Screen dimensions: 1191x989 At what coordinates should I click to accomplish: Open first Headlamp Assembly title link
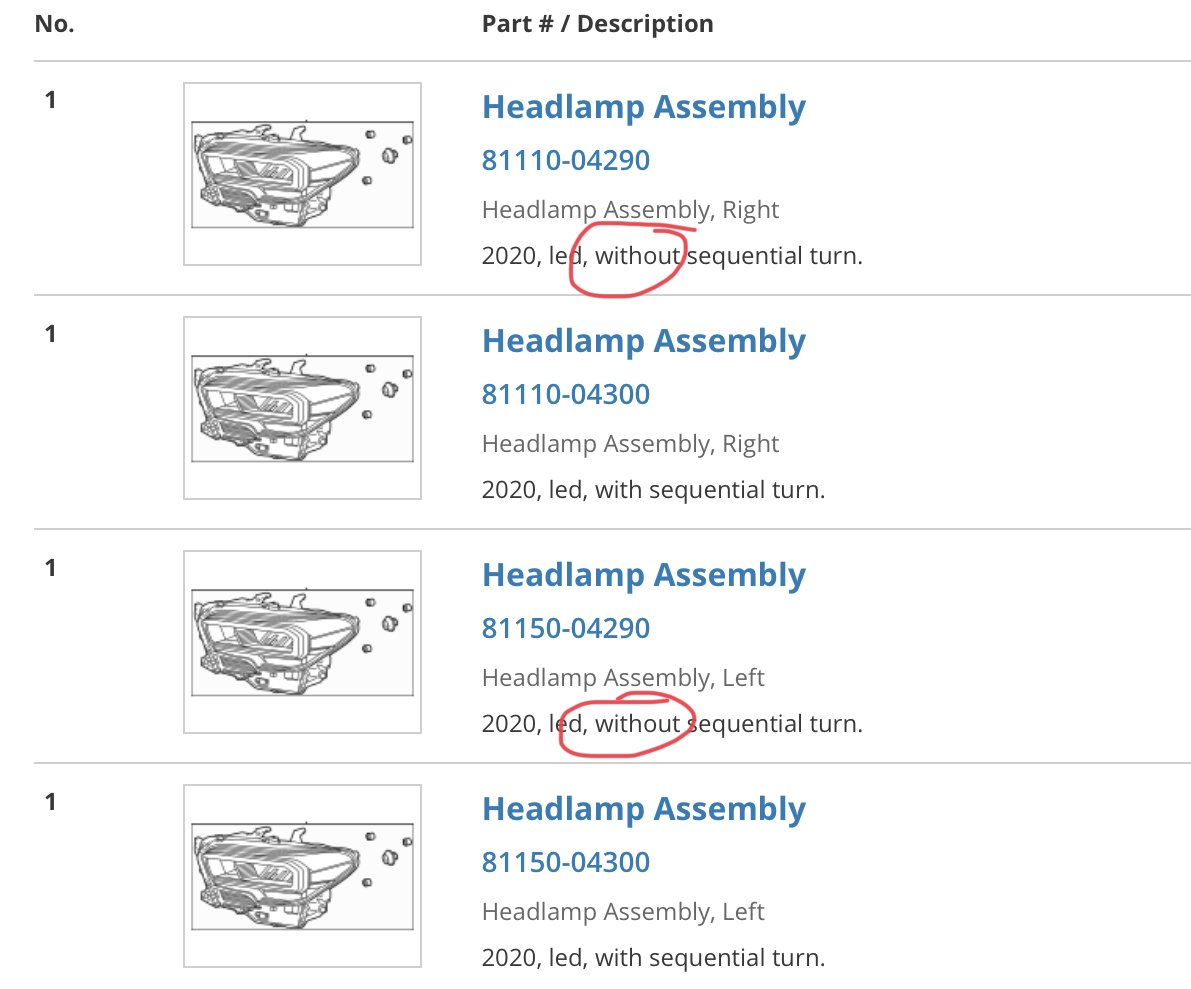click(x=643, y=108)
